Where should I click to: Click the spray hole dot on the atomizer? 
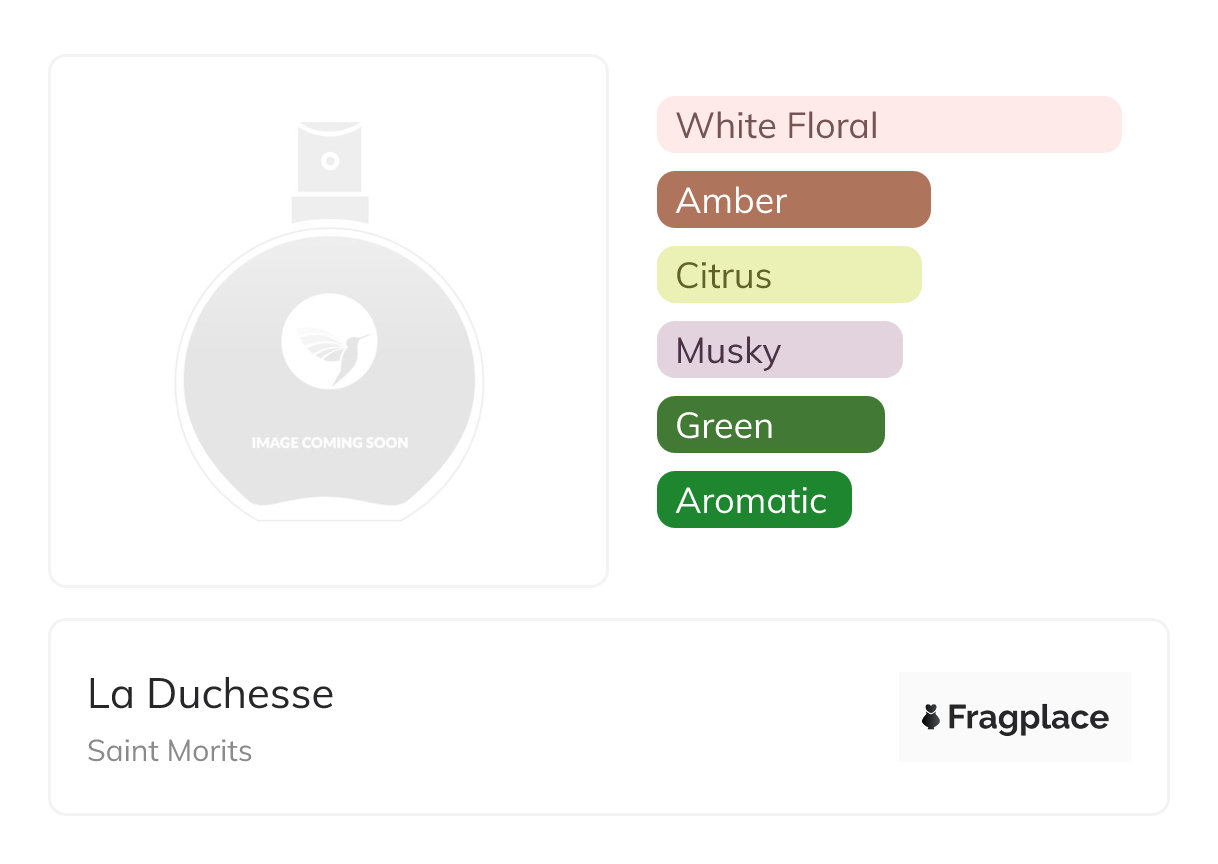[x=329, y=160]
